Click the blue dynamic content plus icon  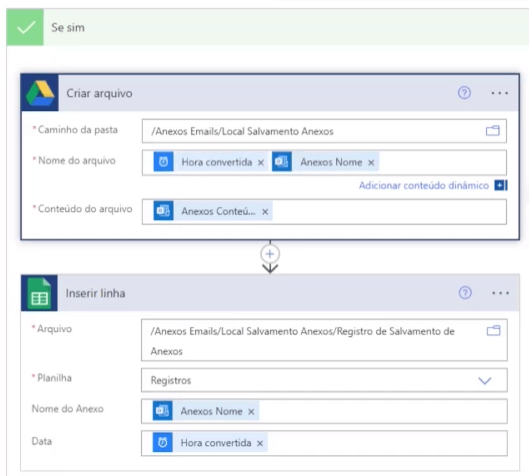pos(501,185)
